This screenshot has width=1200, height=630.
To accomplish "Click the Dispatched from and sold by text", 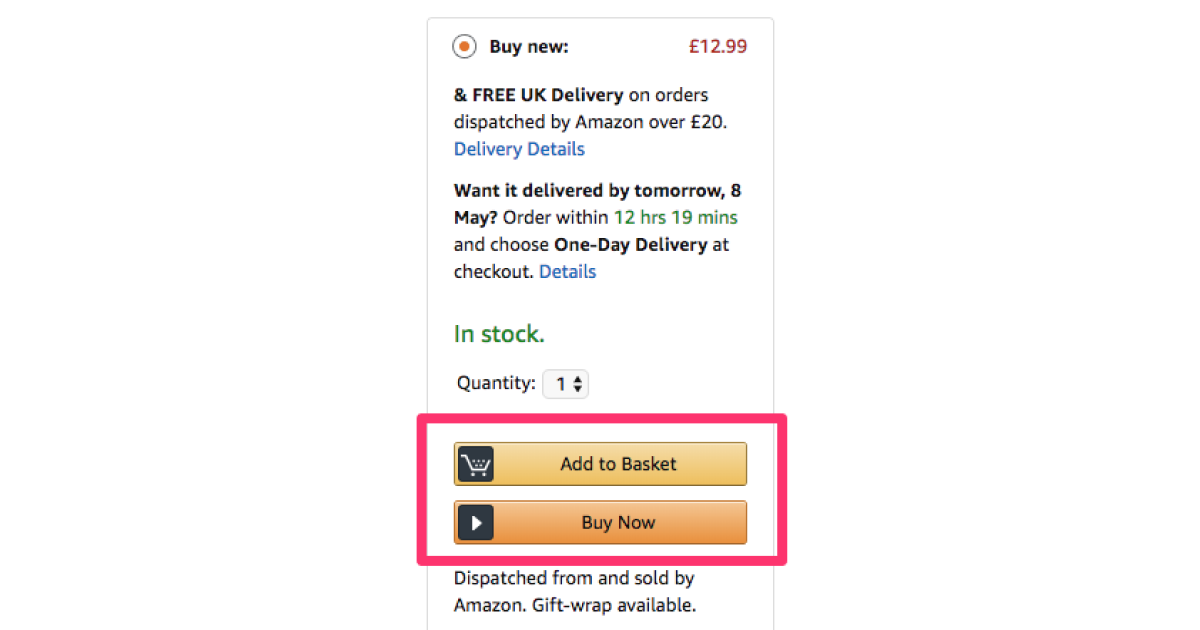I will [x=574, y=578].
